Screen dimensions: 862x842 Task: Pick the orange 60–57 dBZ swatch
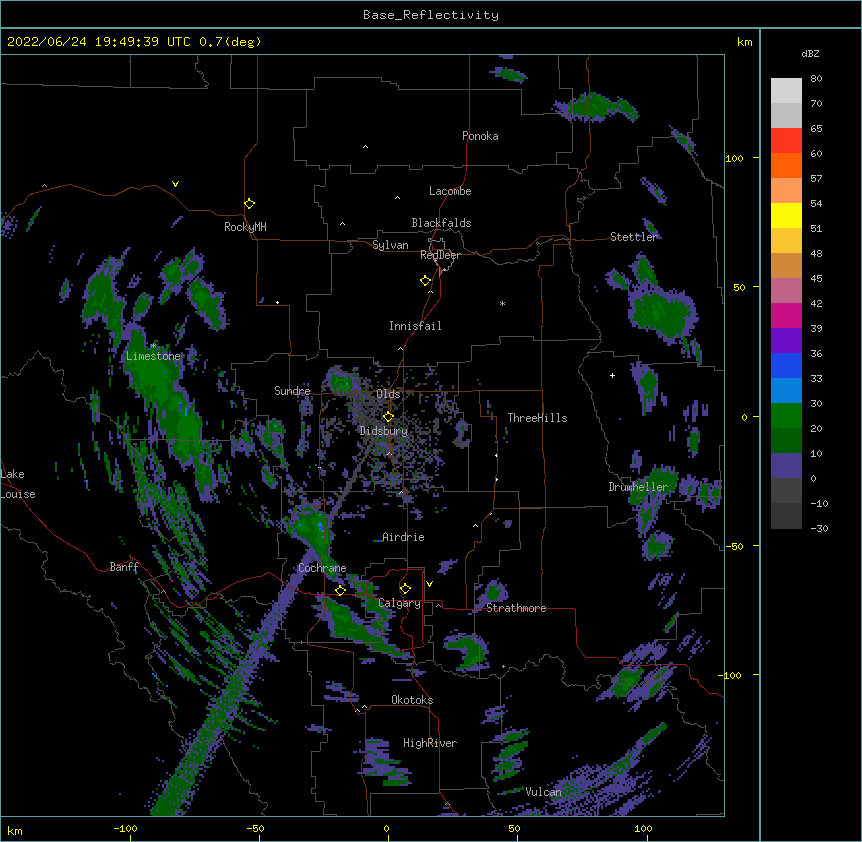pos(786,165)
